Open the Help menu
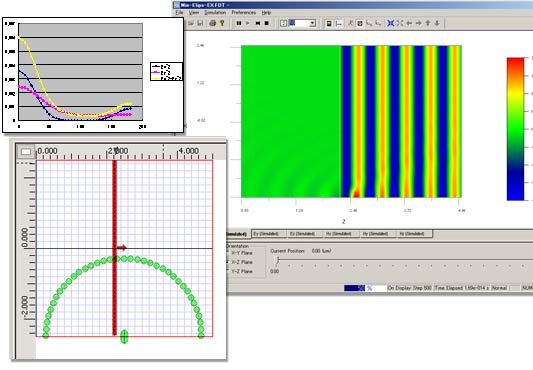This screenshot has width=533, height=370. click(x=266, y=12)
